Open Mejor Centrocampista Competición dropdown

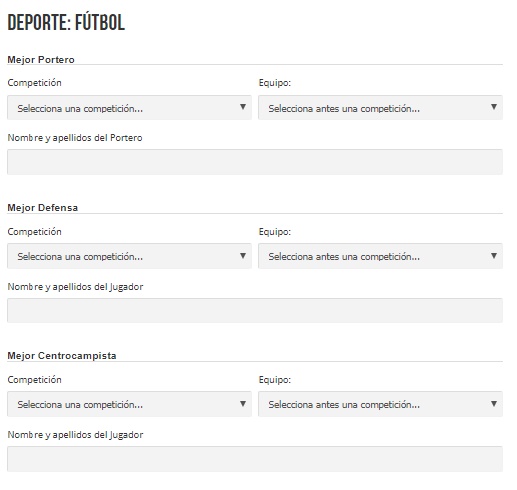pyautogui.click(x=129, y=404)
